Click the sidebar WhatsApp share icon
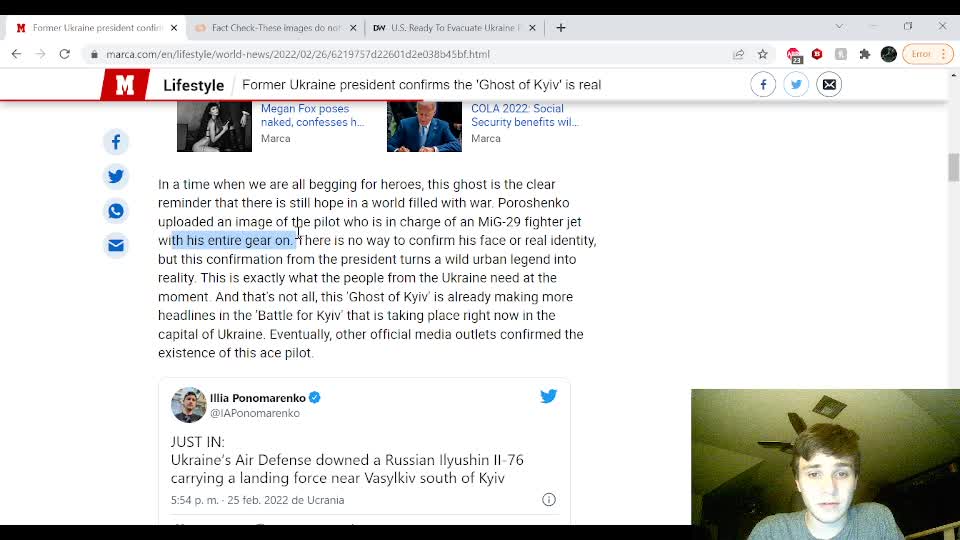Image resolution: width=960 pixels, height=540 pixels. (x=116, y=211)
